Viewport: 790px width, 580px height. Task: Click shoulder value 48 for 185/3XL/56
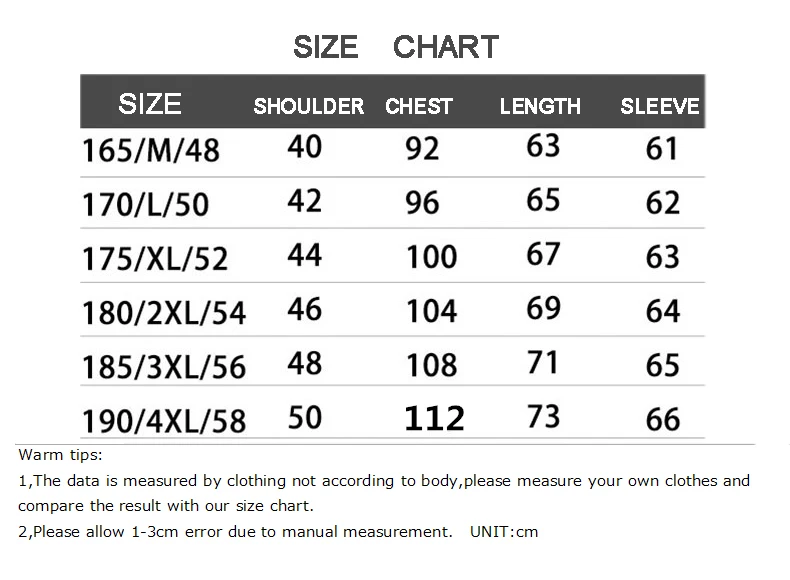tap(304, 362)
